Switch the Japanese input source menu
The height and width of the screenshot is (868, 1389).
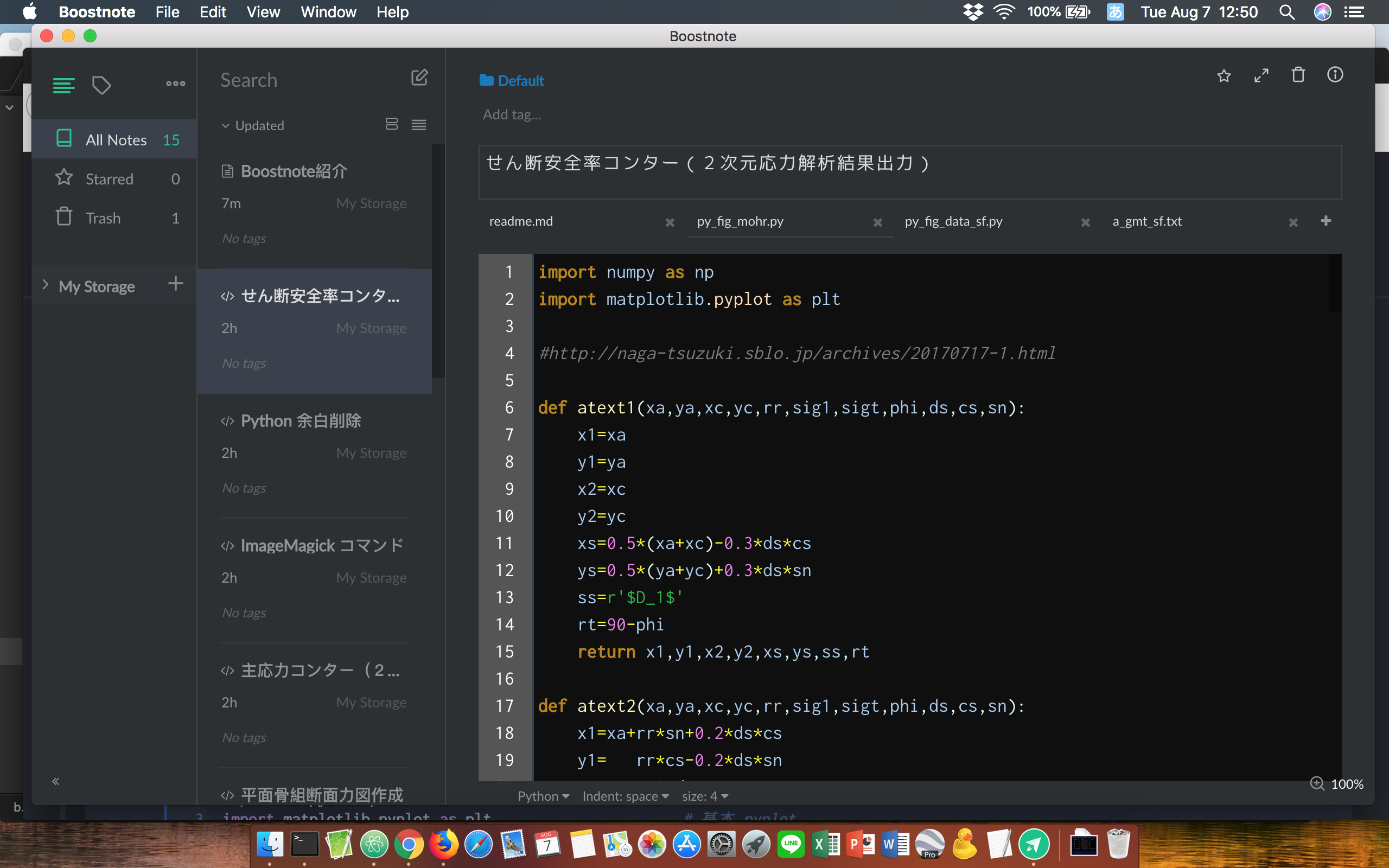tap(1114, 11)
